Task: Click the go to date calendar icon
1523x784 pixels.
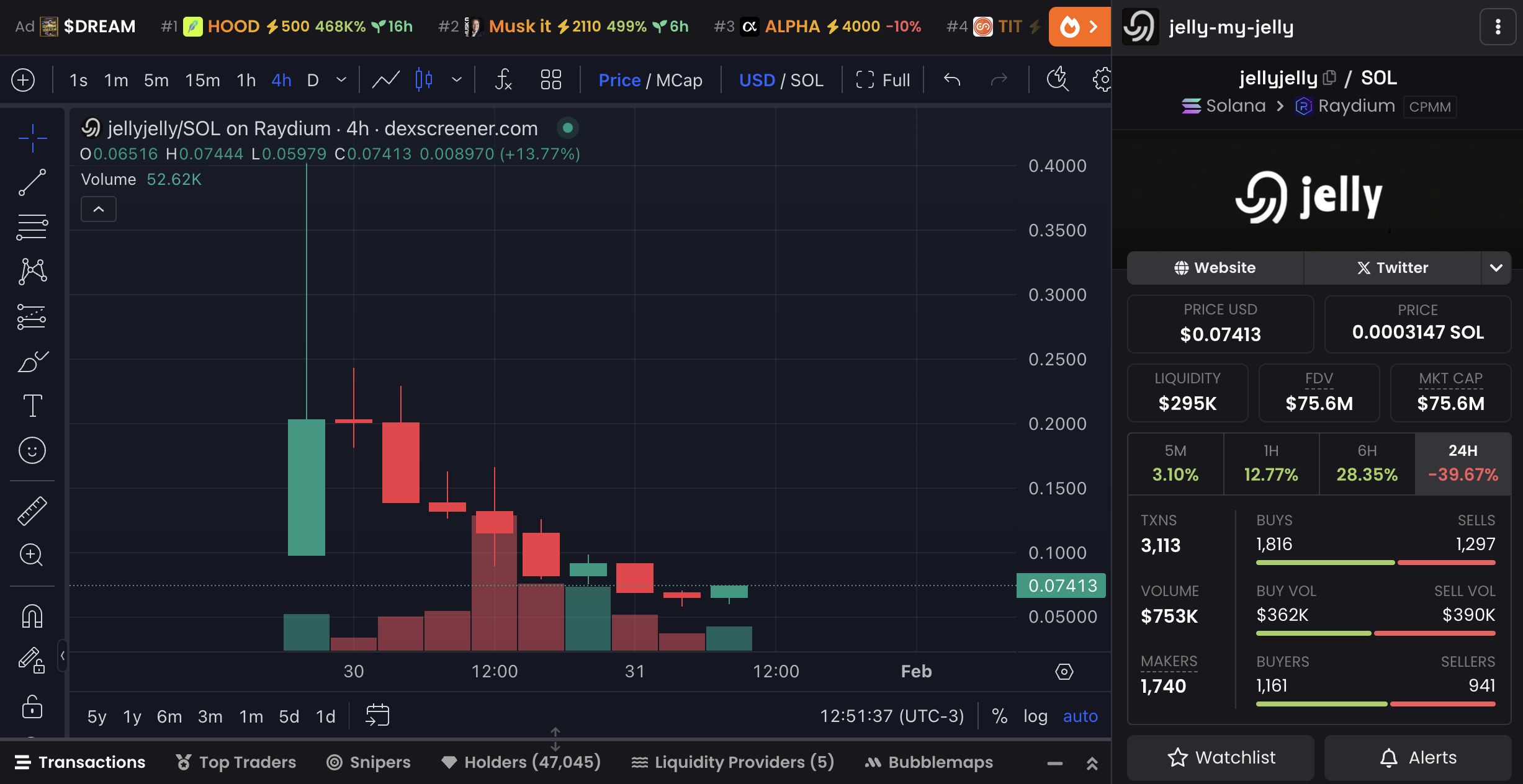Action: point(377,715)
